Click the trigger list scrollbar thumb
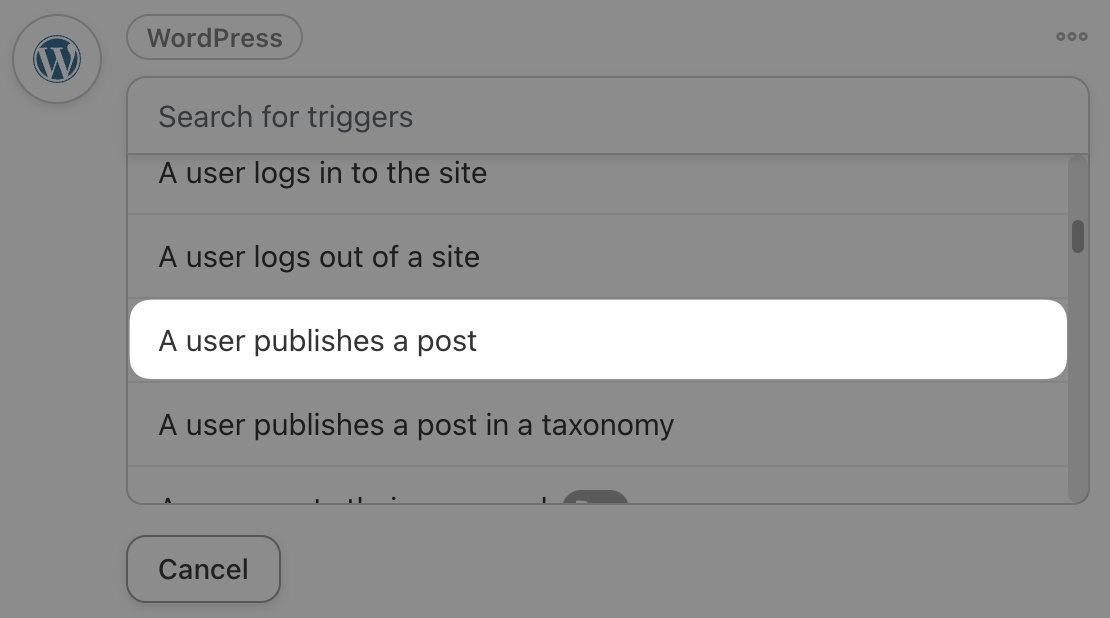 1077,236
